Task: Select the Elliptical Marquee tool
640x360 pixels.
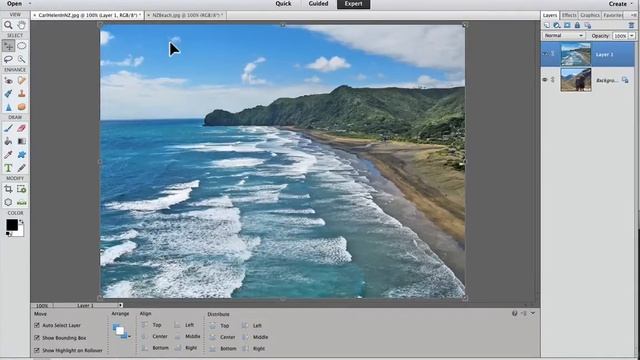Action: (x=22, y=46)
